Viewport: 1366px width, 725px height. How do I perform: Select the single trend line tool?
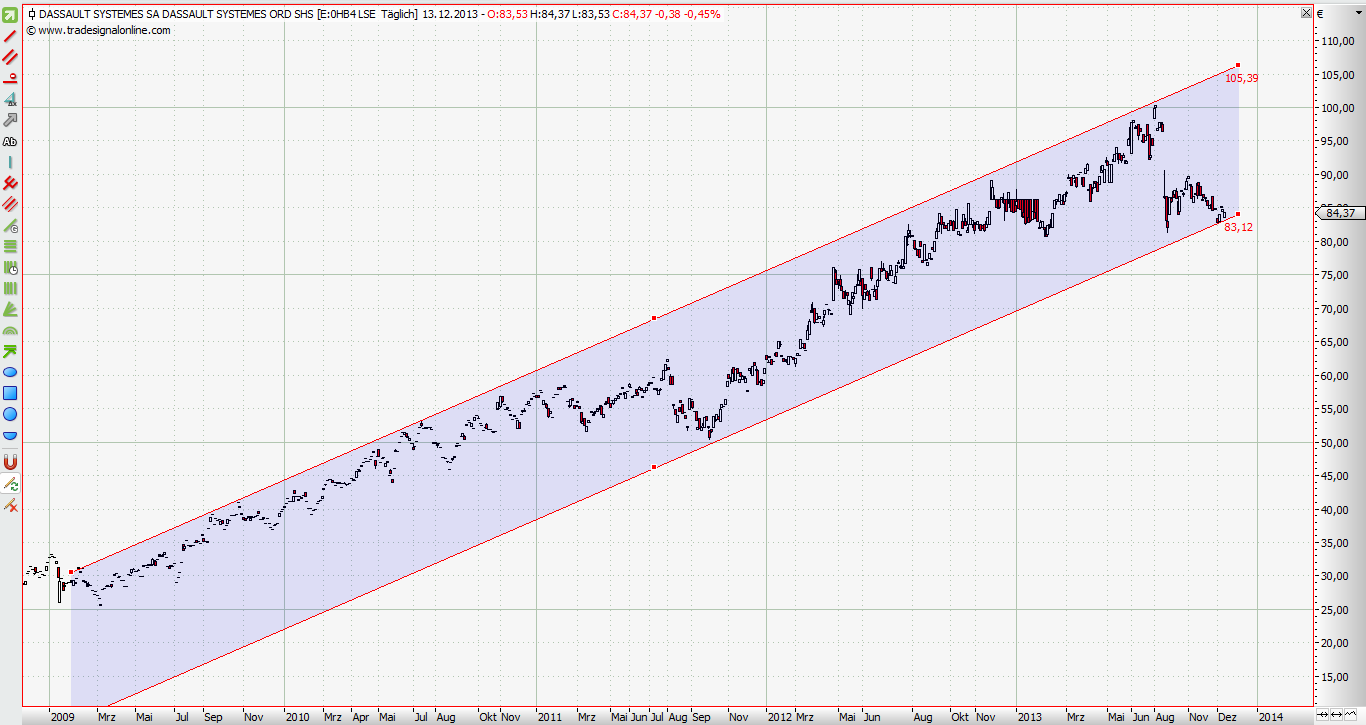tap(10, 36)
